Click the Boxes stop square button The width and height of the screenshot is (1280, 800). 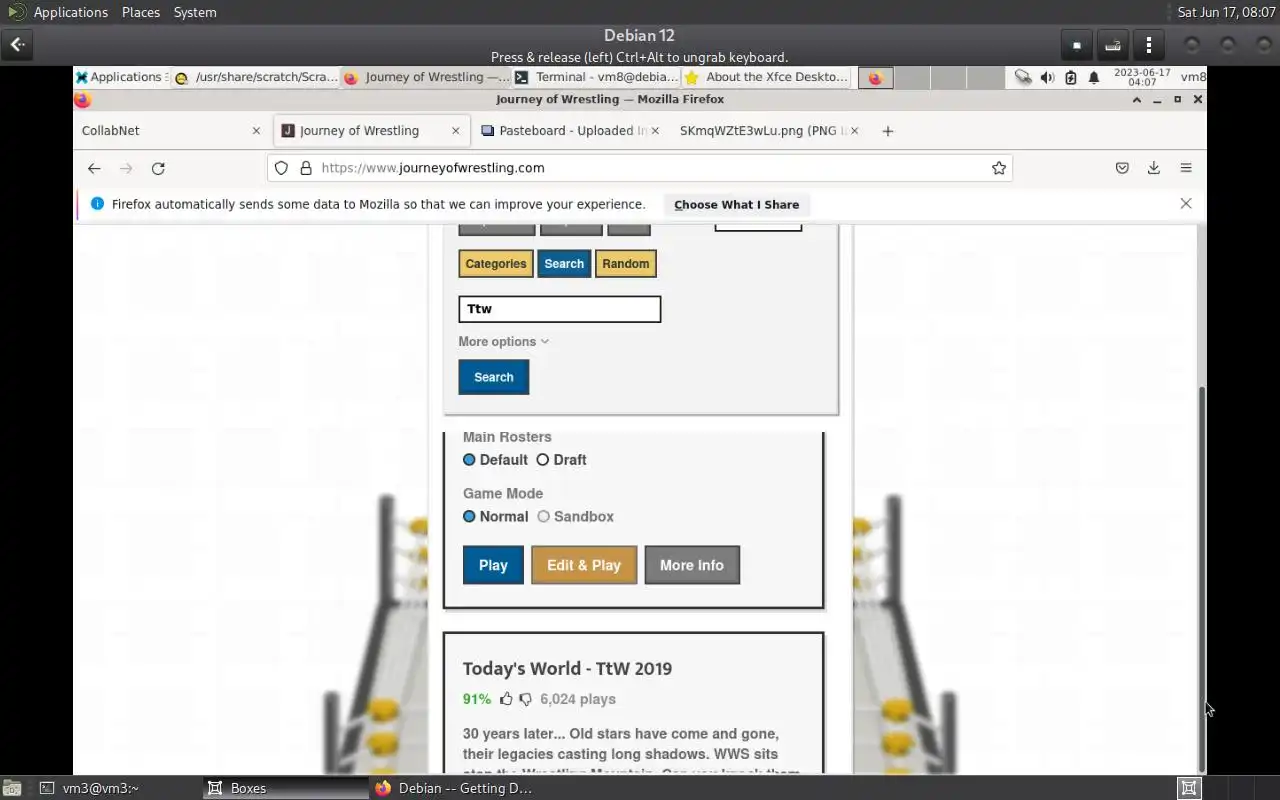click(x=1077, y=45)
